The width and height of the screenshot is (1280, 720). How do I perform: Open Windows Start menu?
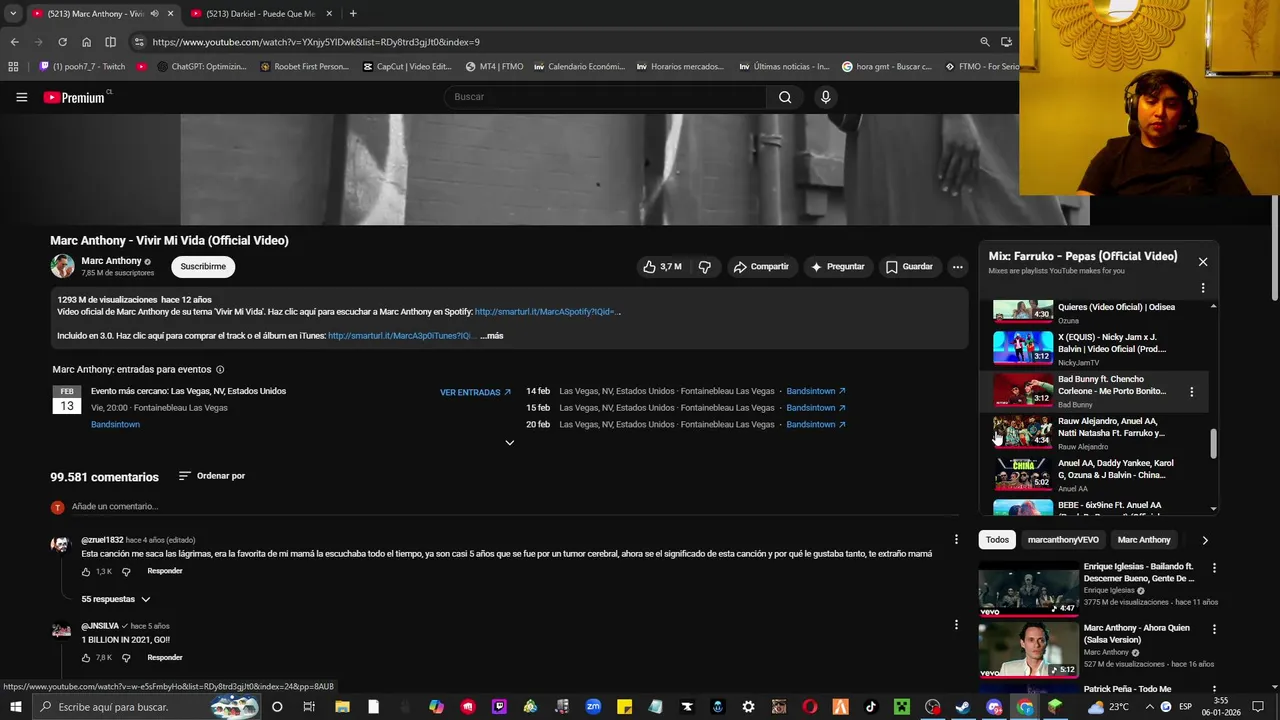16,707
